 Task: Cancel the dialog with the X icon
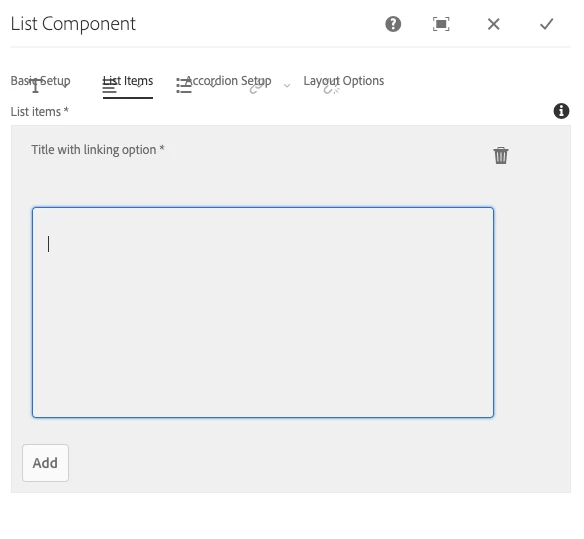tap(493, 24)
